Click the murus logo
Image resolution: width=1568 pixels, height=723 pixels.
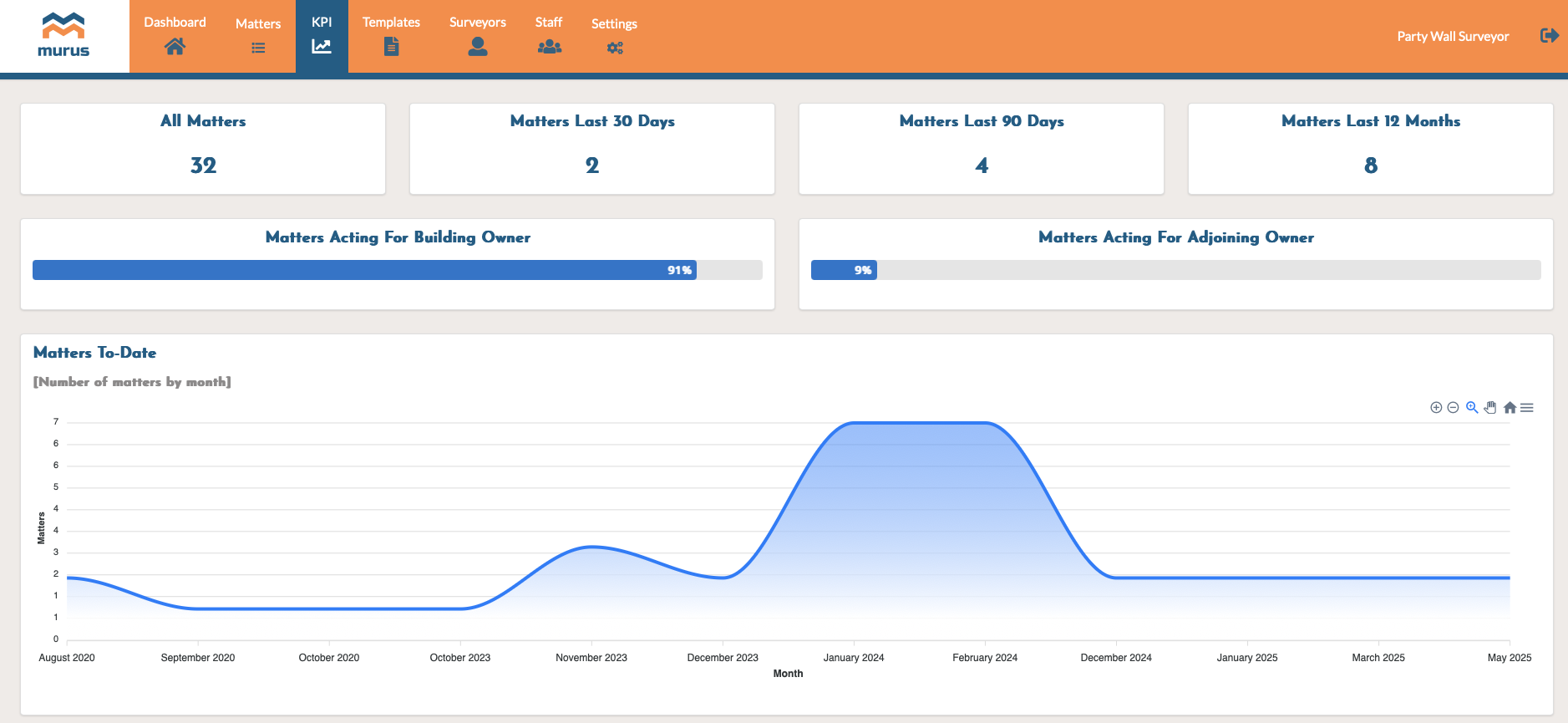(x=64, y=35)
